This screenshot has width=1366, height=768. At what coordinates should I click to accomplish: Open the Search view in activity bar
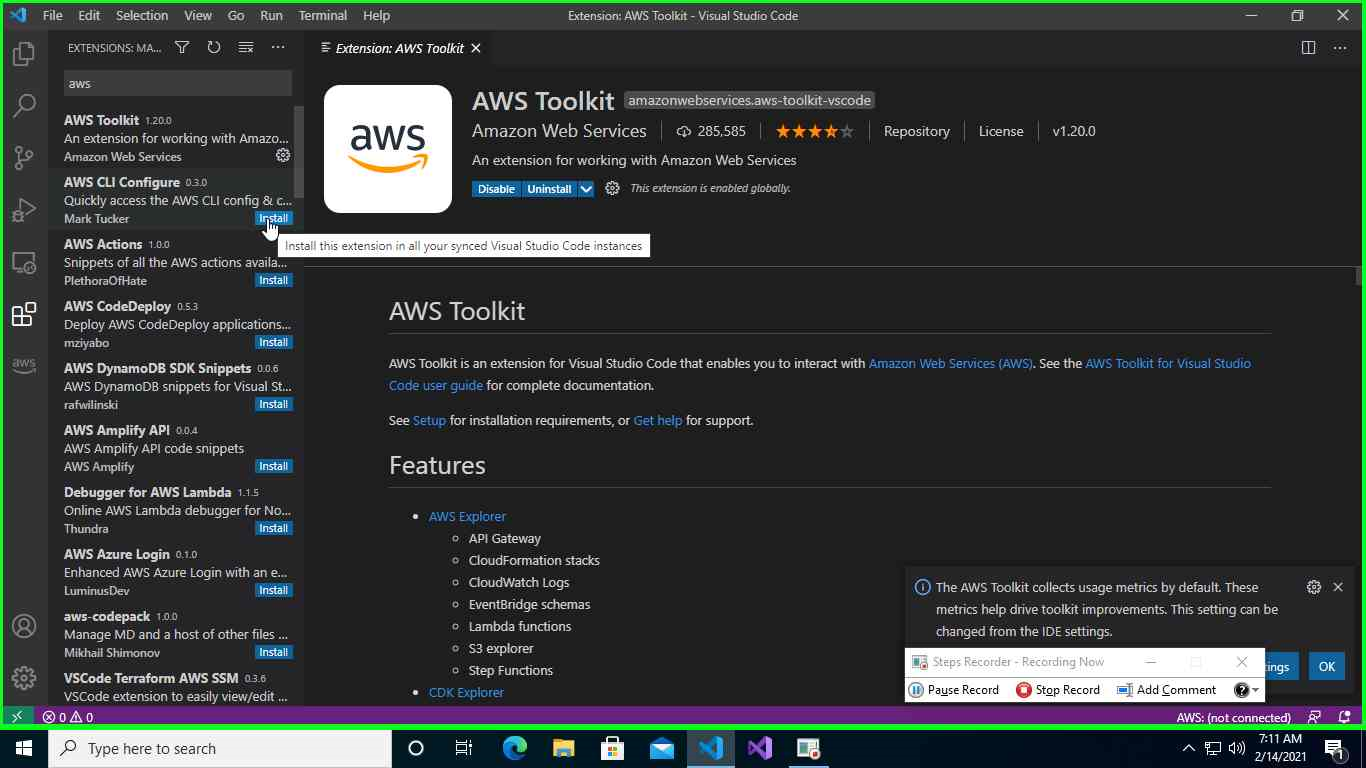(x=24, y=105)
